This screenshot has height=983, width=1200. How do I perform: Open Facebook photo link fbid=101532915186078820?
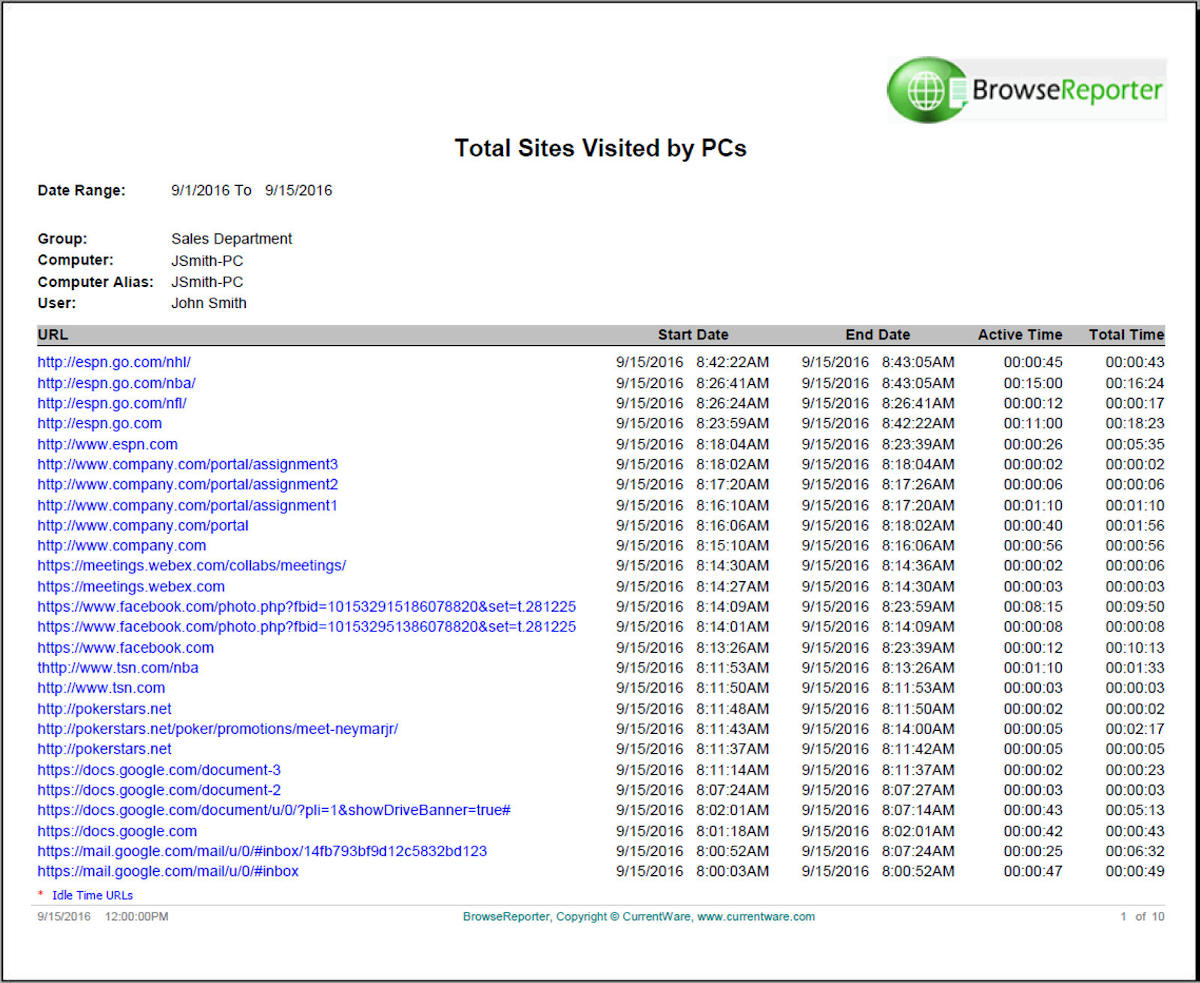click(306, 606)
